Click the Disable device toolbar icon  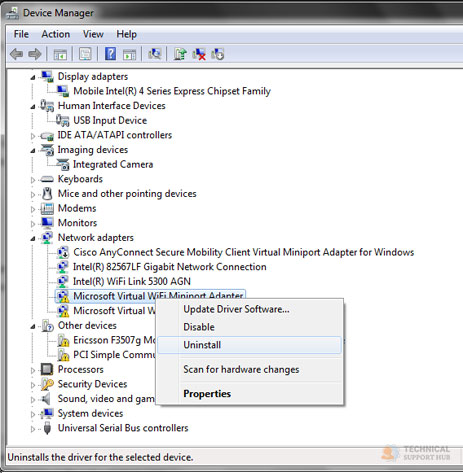pyautogui.click(x=218, y=54)
